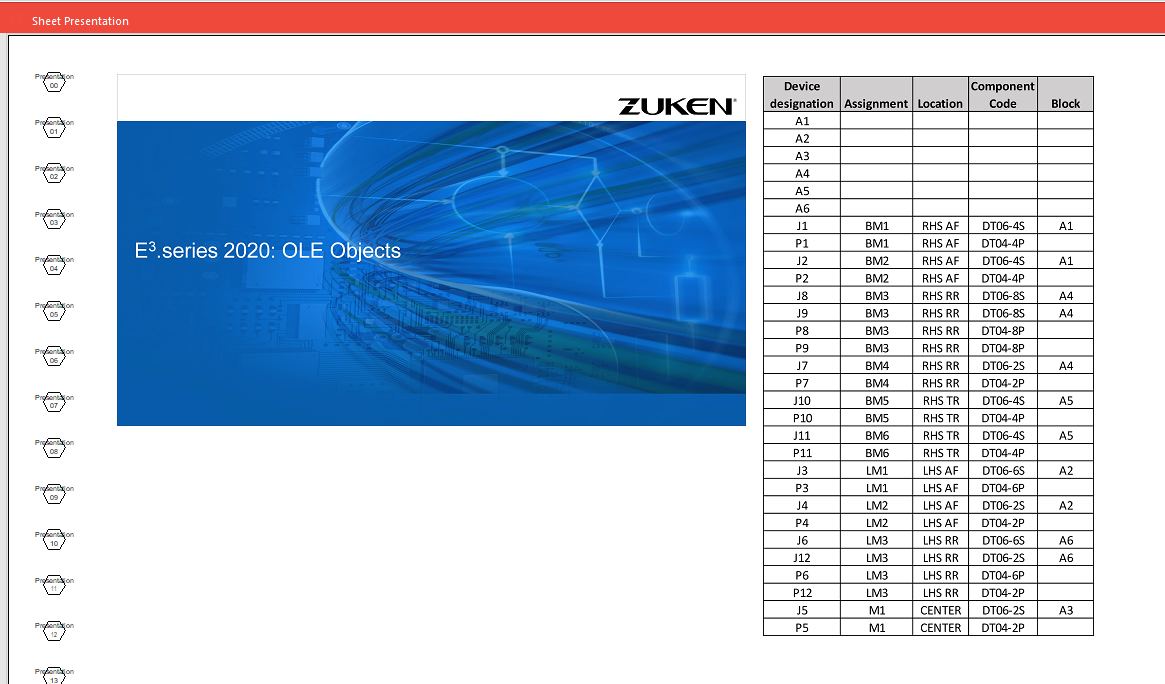1165x684 pixels.
Task: Select the J1 device designation cell
Action: tap(801, 226)
